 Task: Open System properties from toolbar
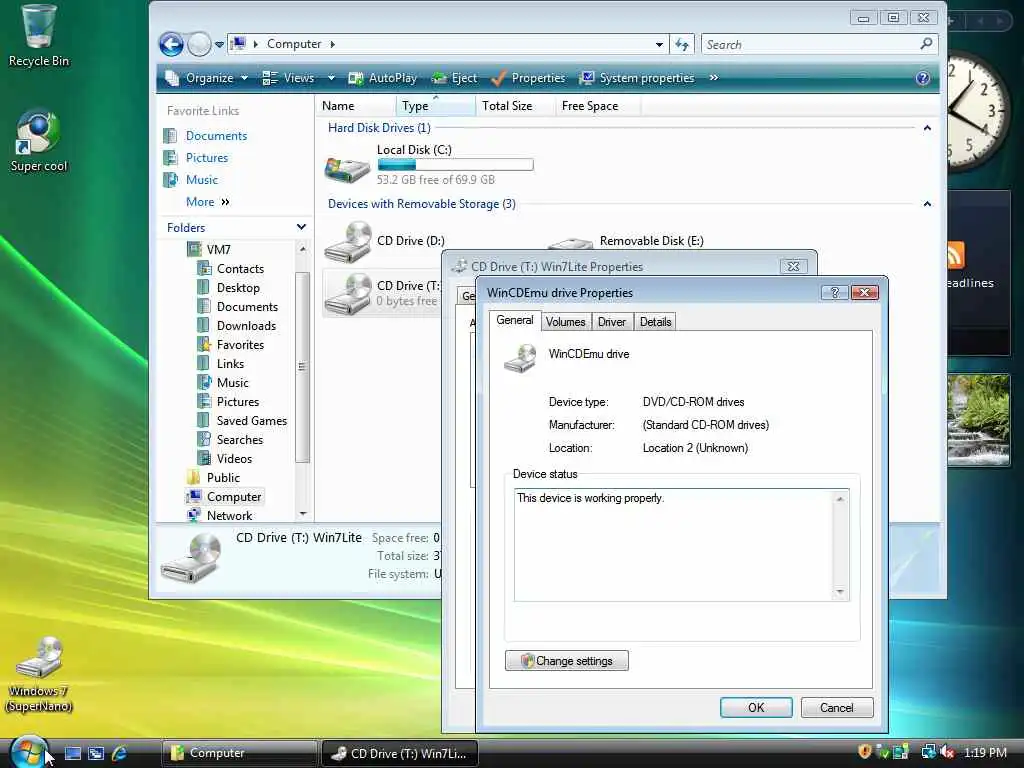tap(637, 78)
